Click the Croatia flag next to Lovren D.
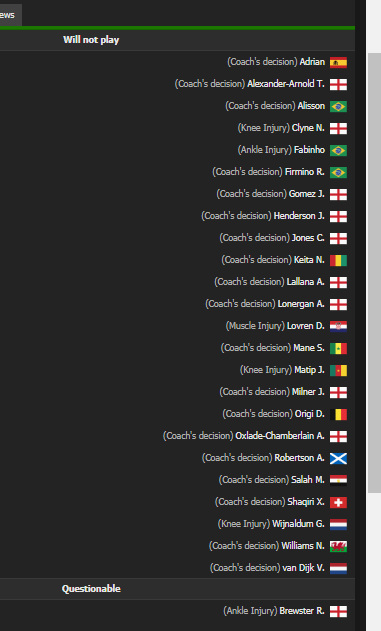The height and width of the screenshot is (631, 381). (338, 326)
